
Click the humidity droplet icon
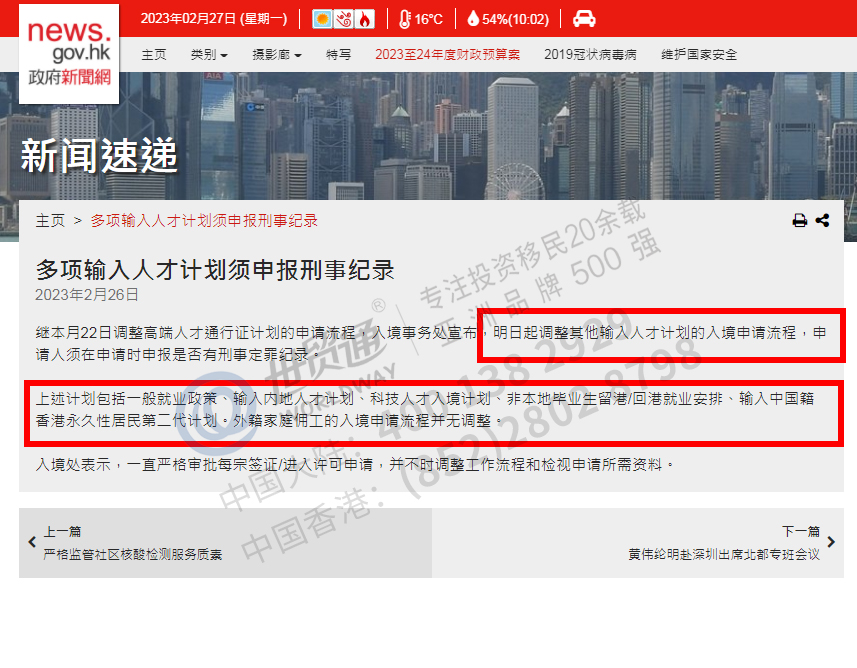(473, 19)
